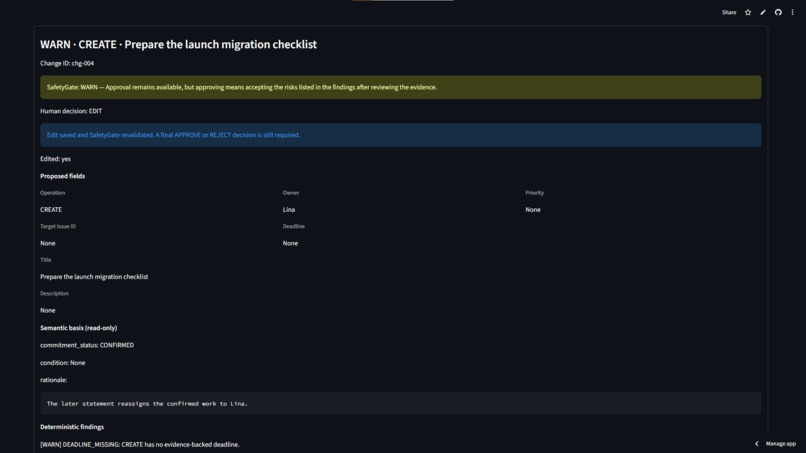Open the GitHub repository icon
The image size is (806, 453).
778,12
